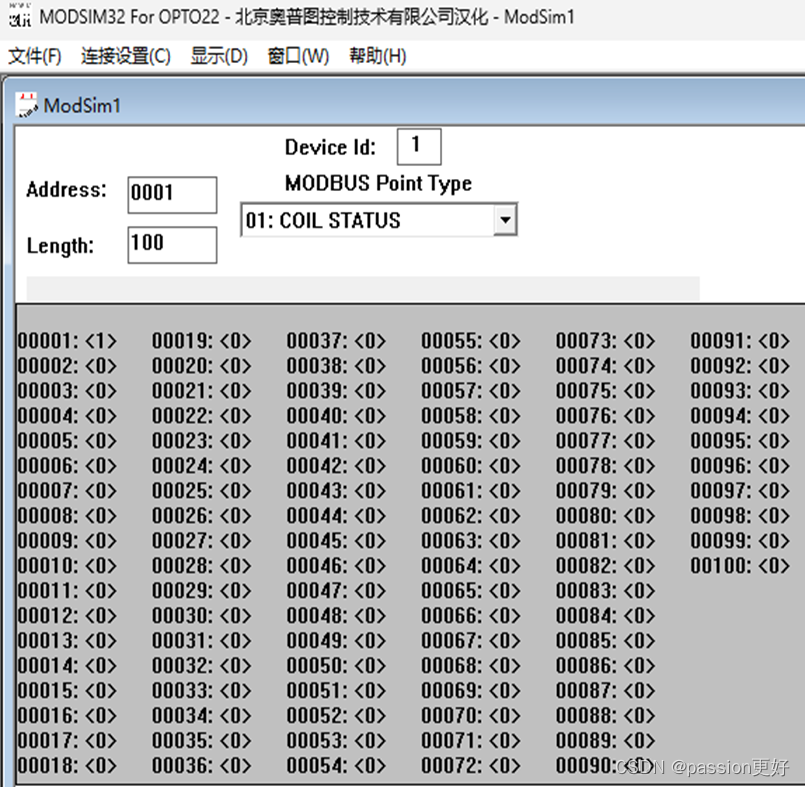
Task: Open the 连接设置(C) menu
Action: tap(126, 55)
